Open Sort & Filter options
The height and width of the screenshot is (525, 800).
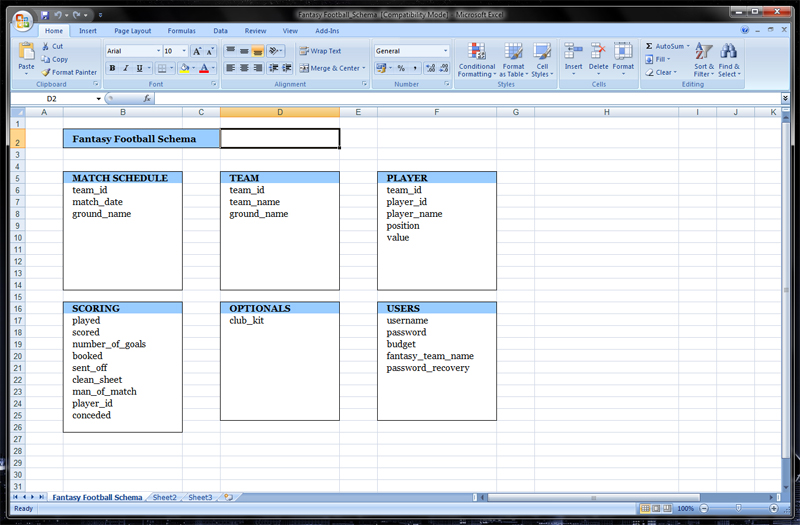tap(704, 60)
